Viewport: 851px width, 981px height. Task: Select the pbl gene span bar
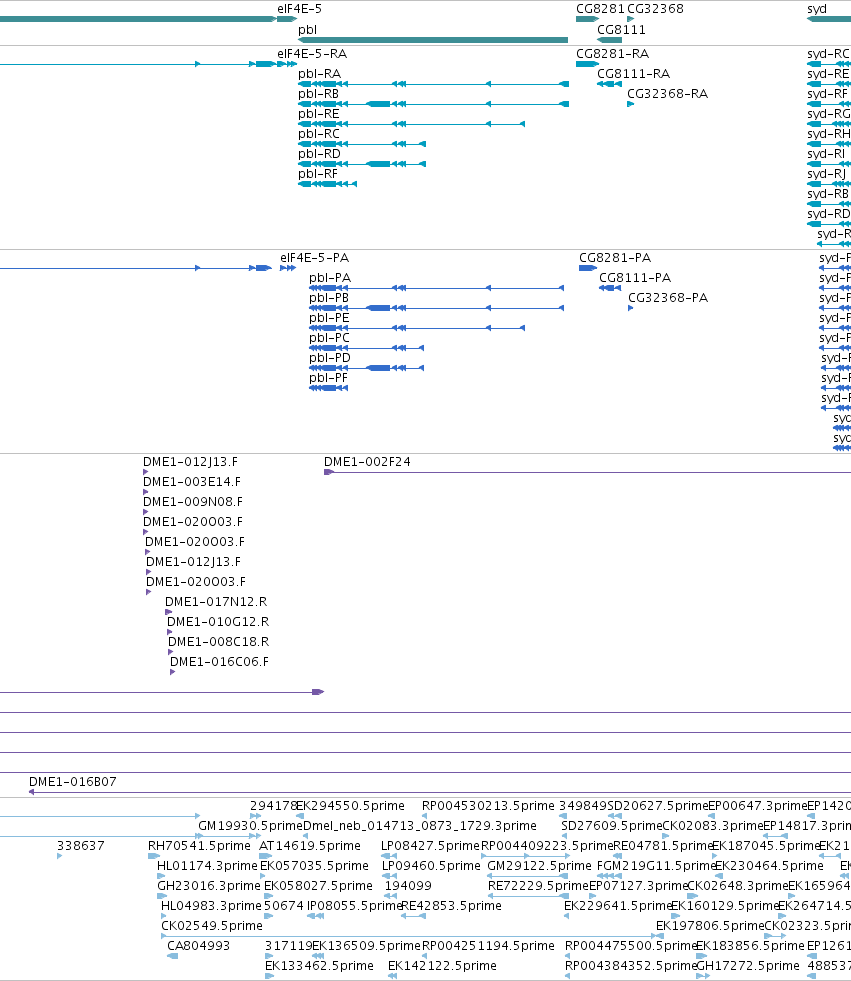tap(433, 40)
